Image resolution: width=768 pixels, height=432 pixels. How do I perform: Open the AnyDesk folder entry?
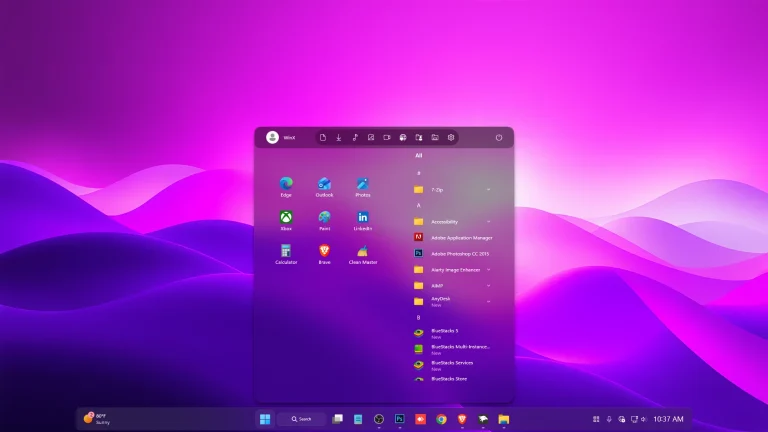pos(453,302)
